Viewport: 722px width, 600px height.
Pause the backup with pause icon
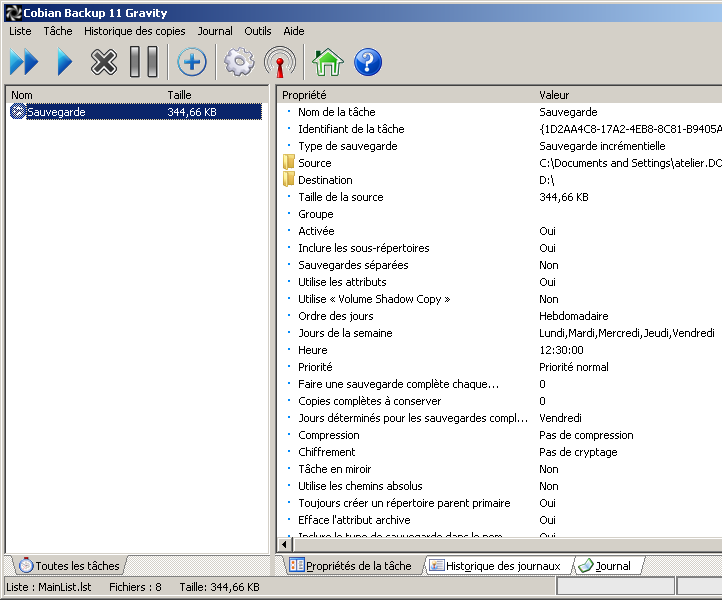(x=144, y=63)
